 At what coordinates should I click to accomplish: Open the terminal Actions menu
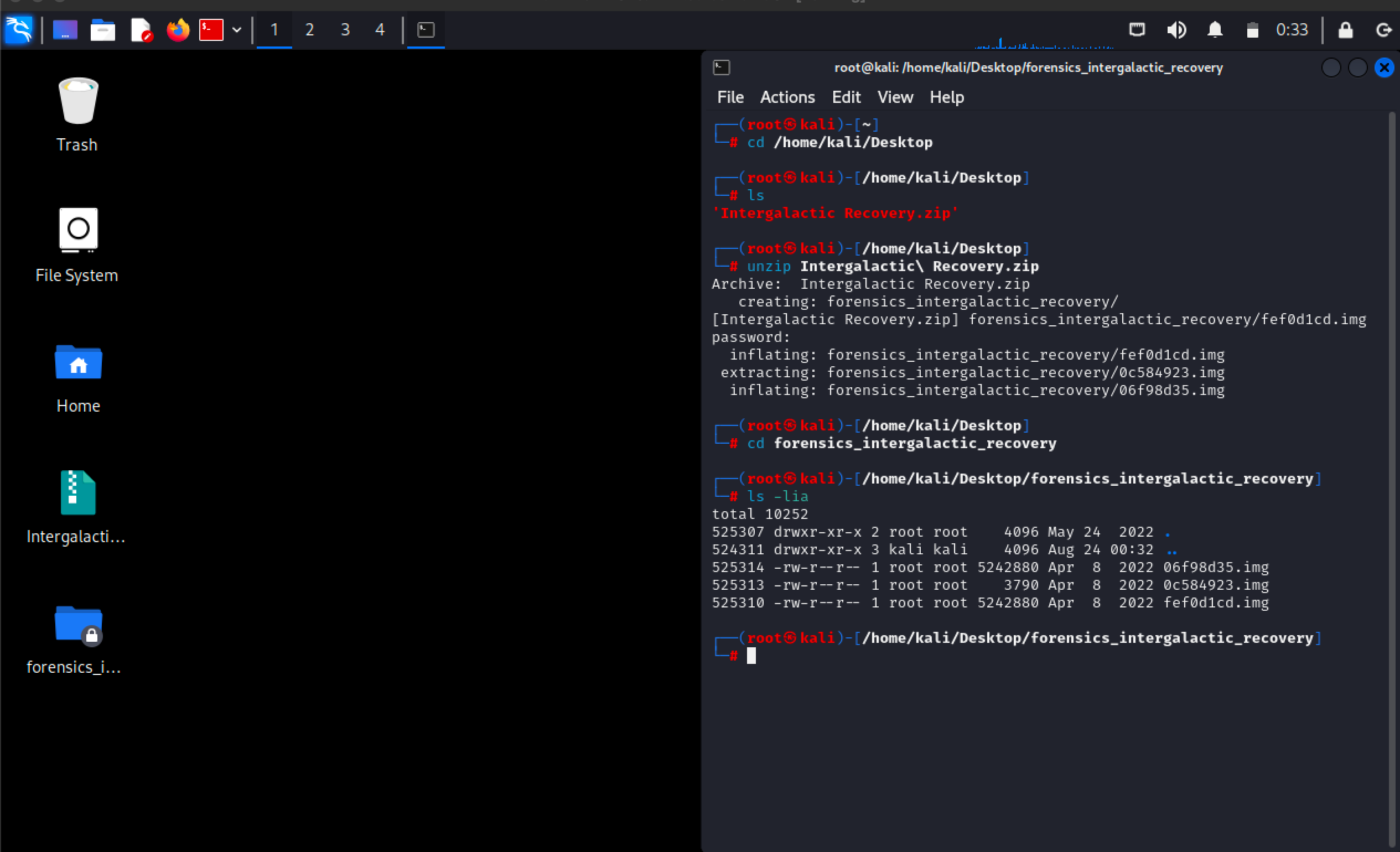coord(787,97)
